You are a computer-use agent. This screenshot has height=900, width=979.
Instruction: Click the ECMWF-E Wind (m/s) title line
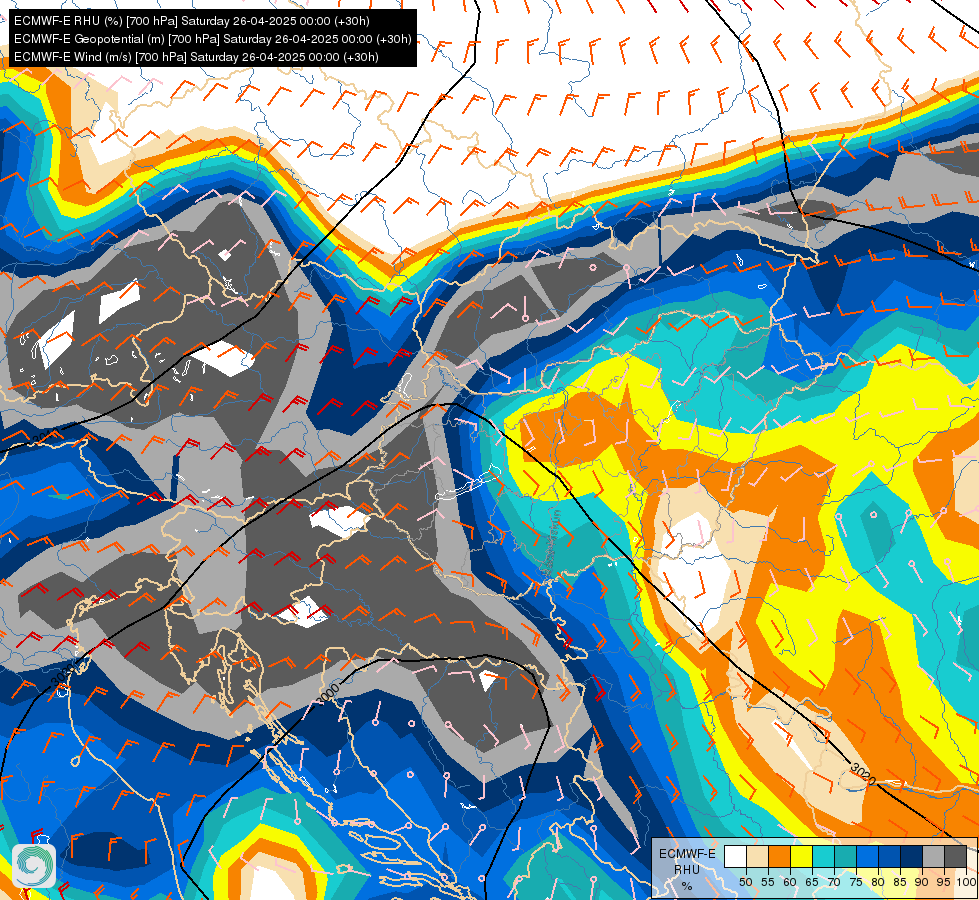tap(196, 57)
